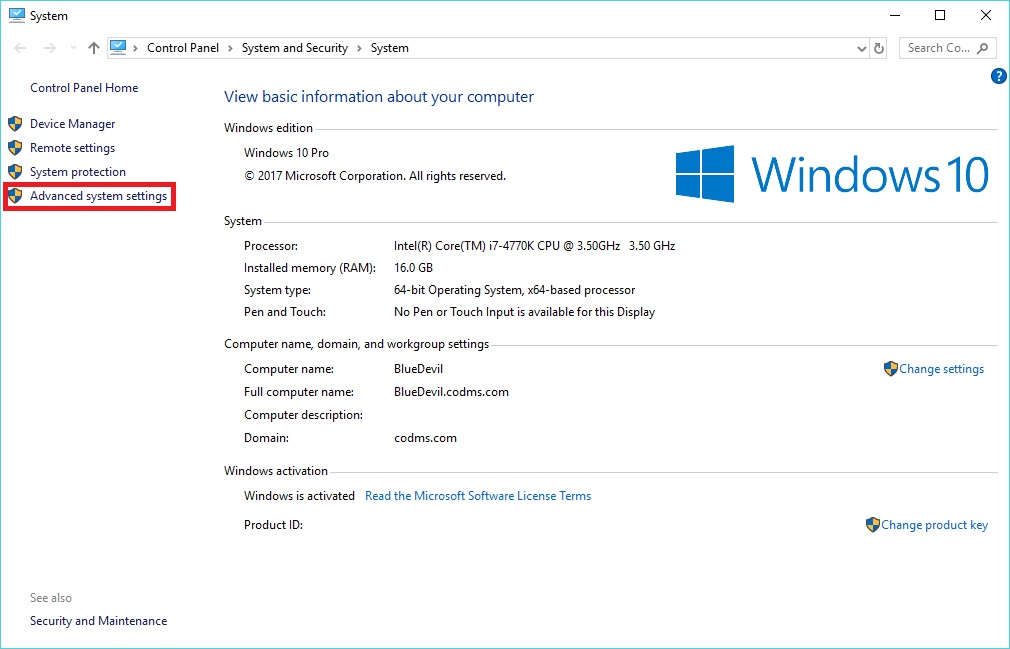This screenshot has width=1010, height=649.
Task: Close the System window
Action: [x=986, y=15]
